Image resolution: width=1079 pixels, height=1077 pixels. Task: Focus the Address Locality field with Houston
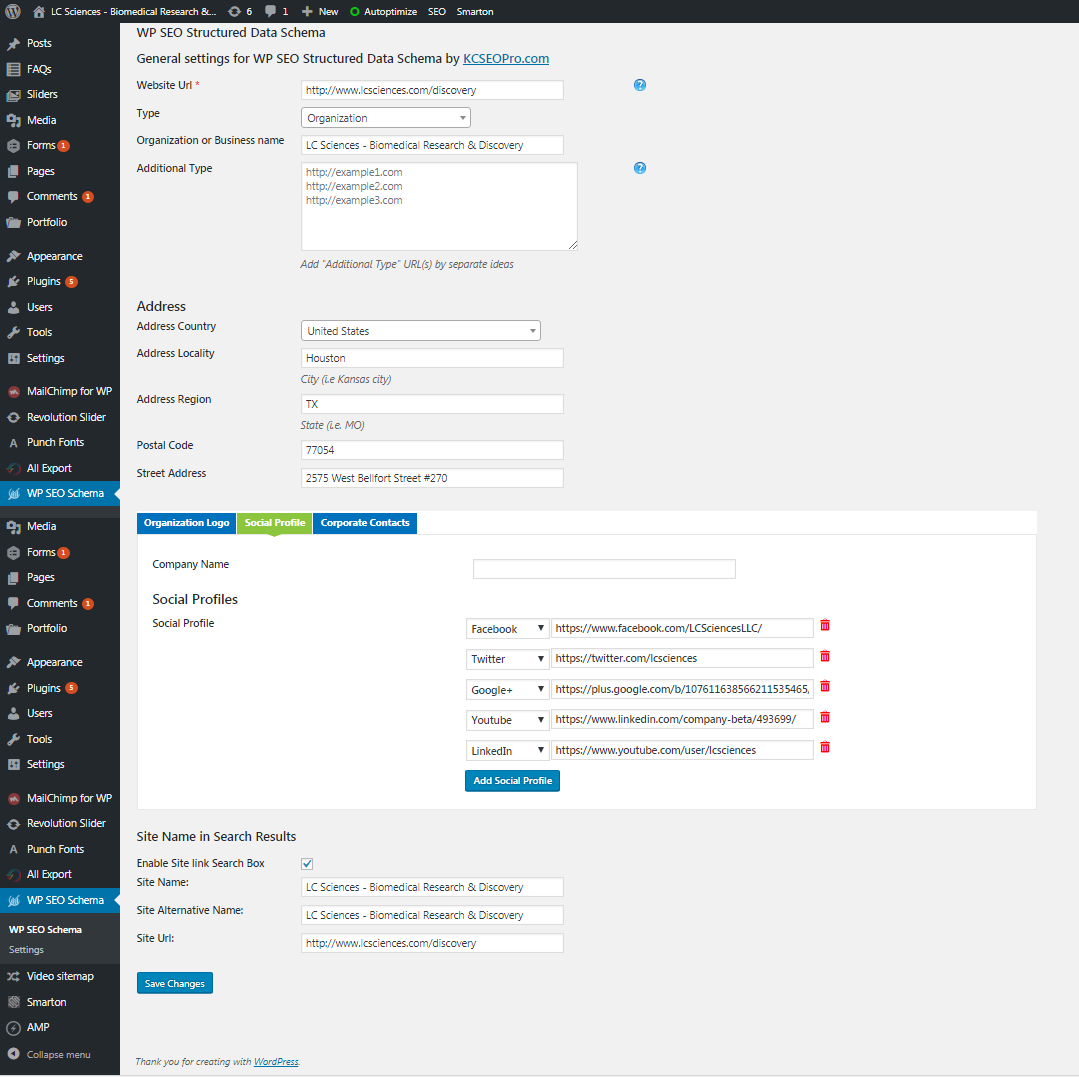click(432, 358)
